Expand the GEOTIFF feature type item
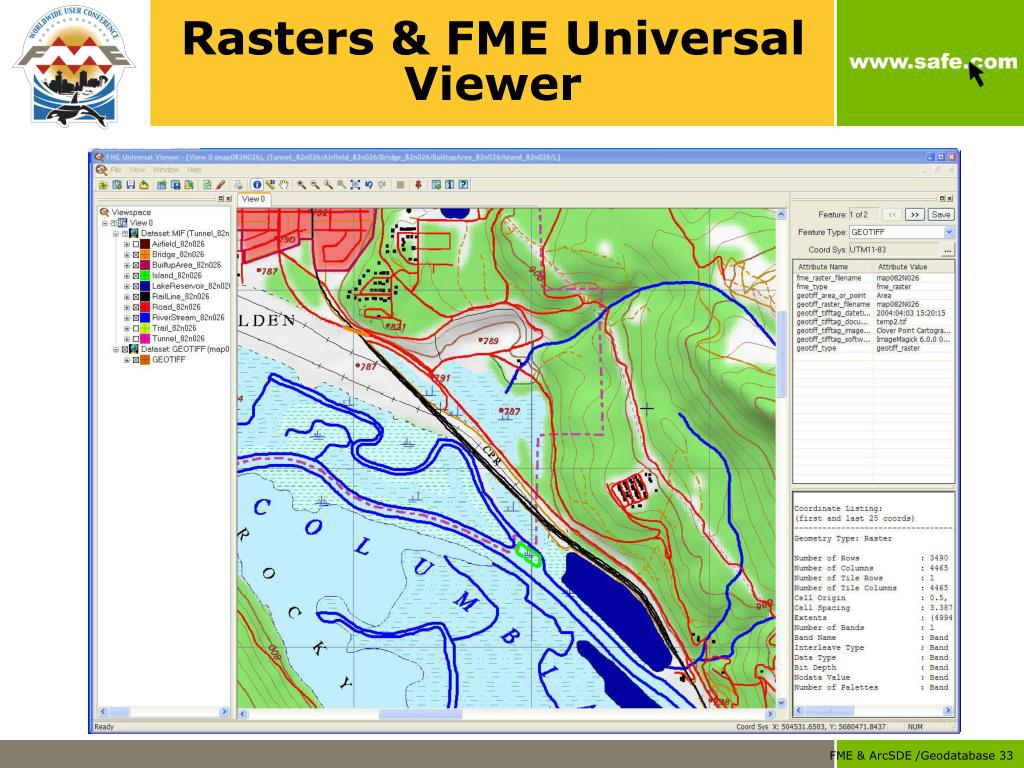The height and width of the screenshot is (768, 1024). tap(127, 360)
